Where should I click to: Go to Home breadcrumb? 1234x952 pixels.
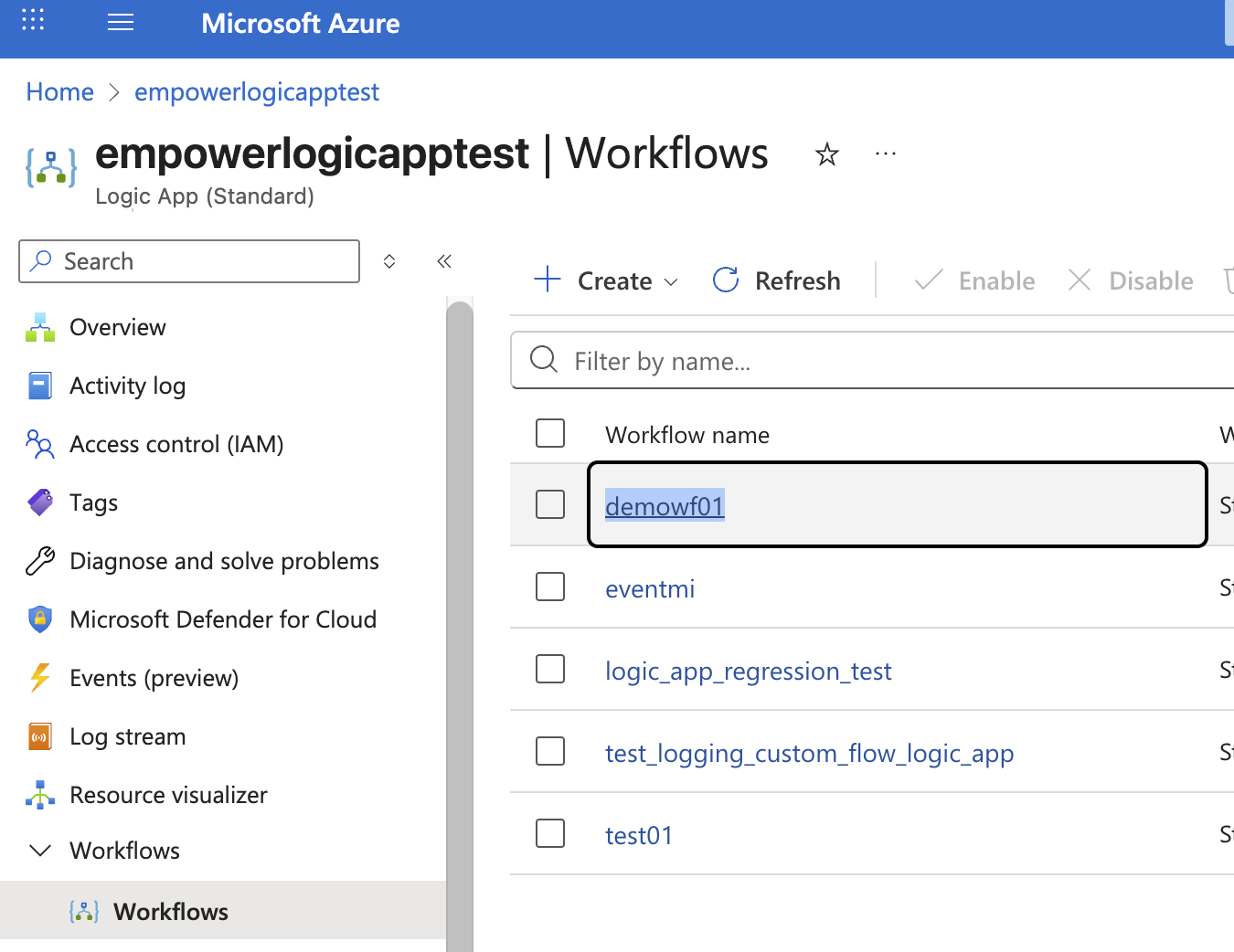point(60,92)
